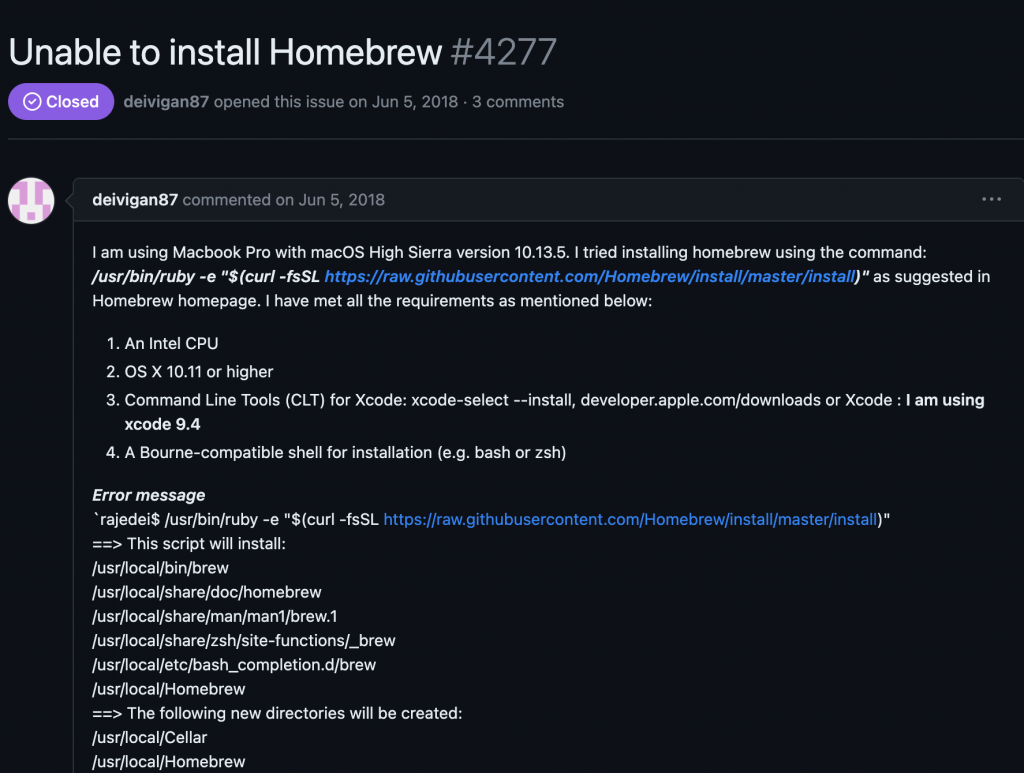Click the issue title 'Unable to install Homebrew'

point(225,52)
